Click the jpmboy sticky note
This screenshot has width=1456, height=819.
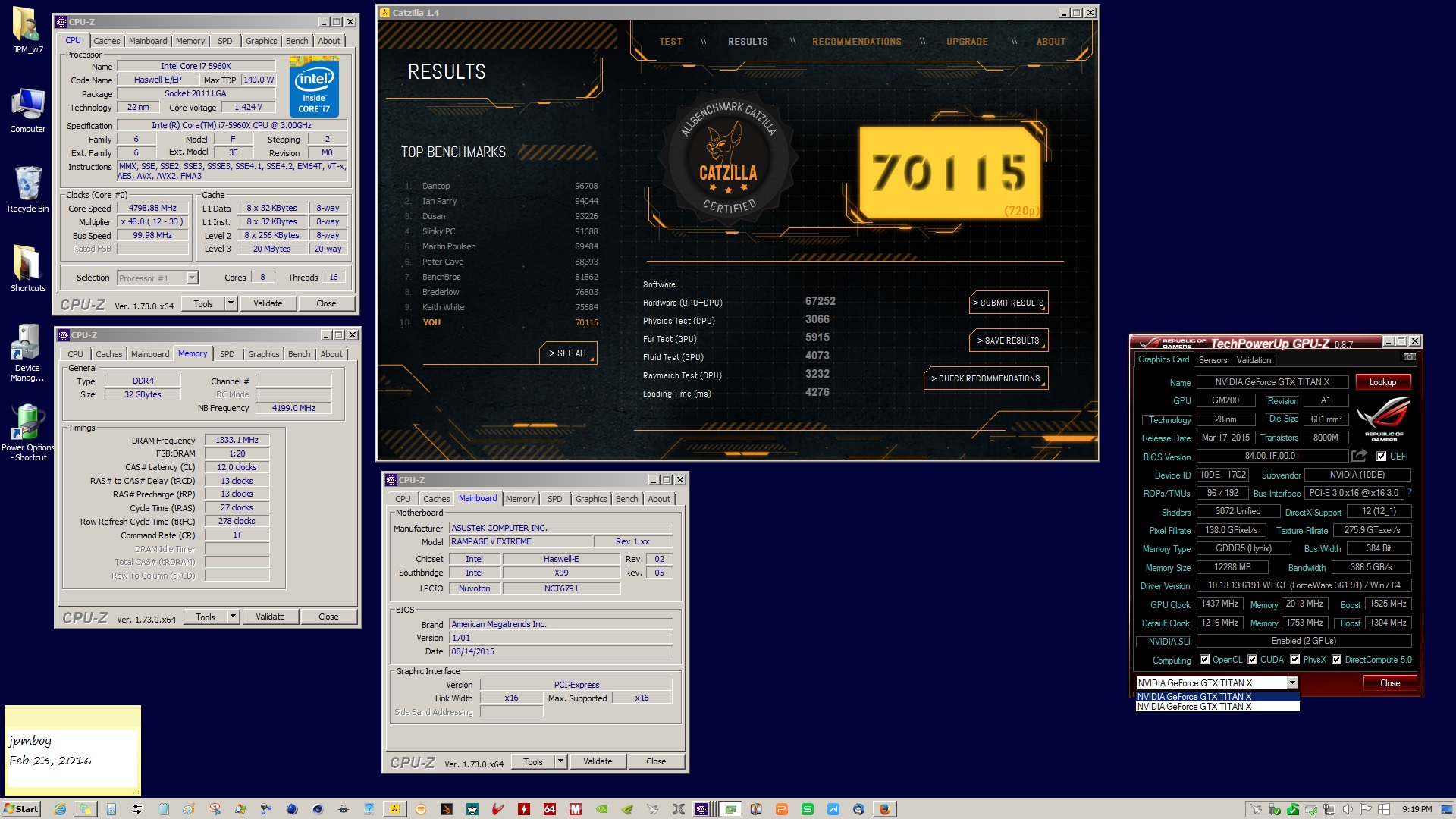[x=73, y=749]
